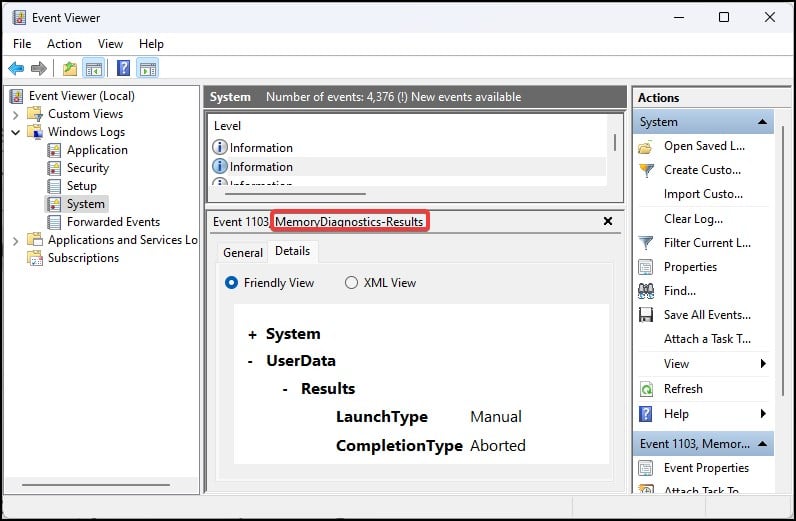Expand the Custom Views tree node

pyautogui.click(x=16, y=115)
